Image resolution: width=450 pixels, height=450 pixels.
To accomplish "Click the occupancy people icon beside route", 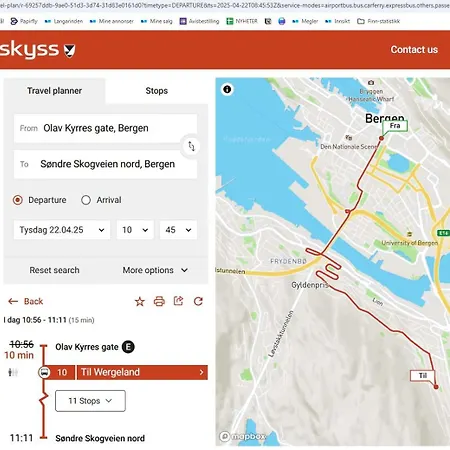I will [x=13, y=372].
